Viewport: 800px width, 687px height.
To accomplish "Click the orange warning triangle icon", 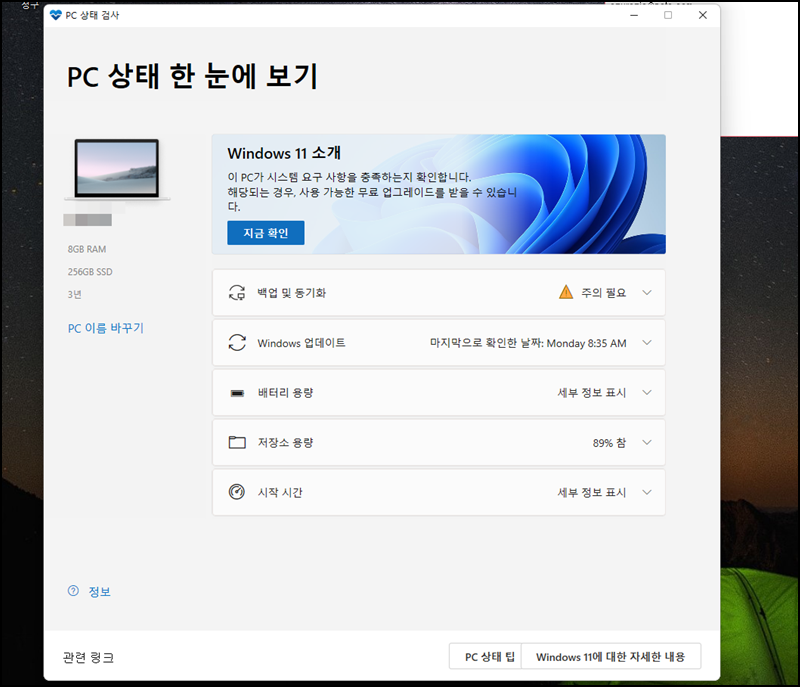I will [566, 292].
